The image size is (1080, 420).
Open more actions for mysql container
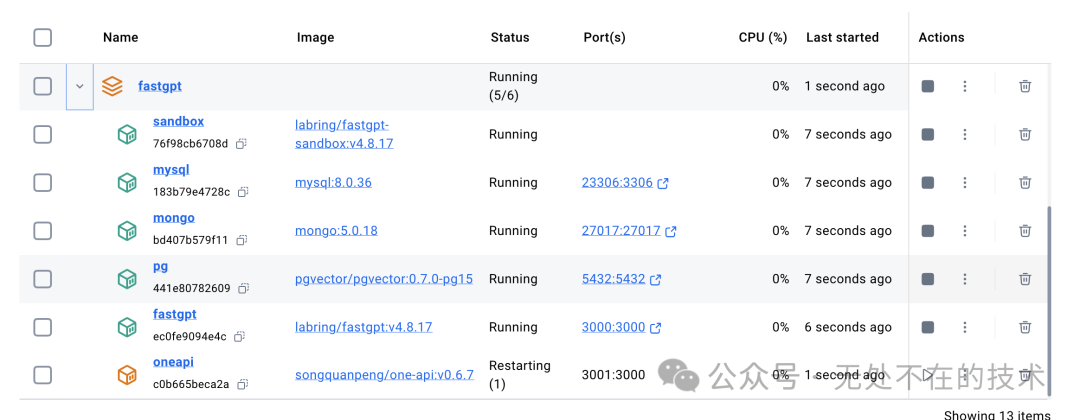(965, 182)
